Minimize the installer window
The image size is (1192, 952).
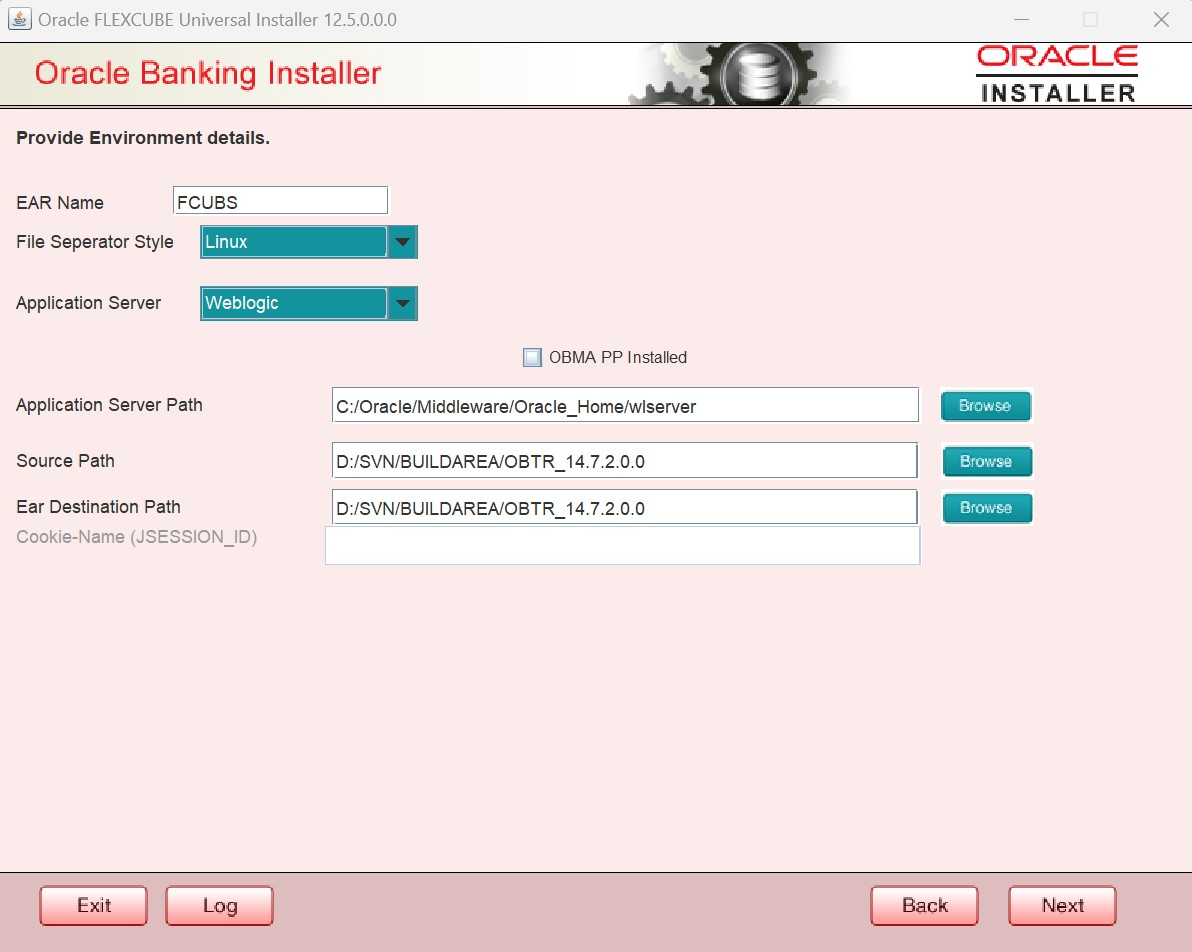(x=1021, y=20)
